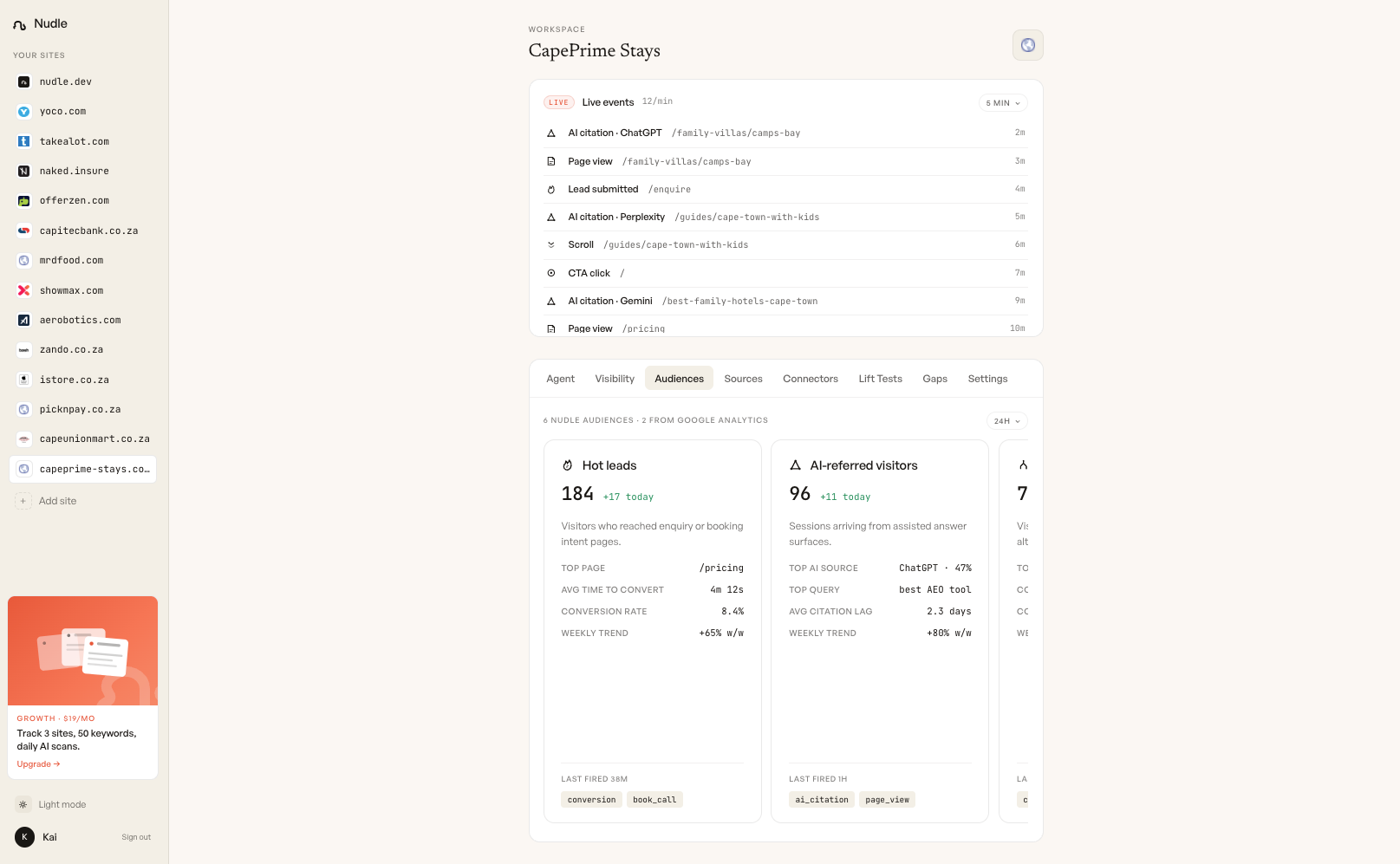Click the zando.co.za favicon
This screenshot has width=1400, height=864.
tap(24, 350)
